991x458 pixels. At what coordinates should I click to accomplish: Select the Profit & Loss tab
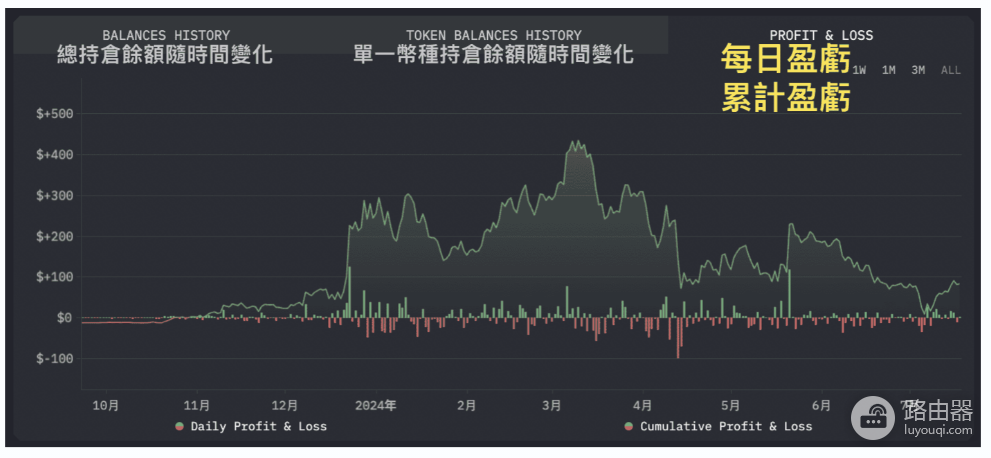[821, 35]
